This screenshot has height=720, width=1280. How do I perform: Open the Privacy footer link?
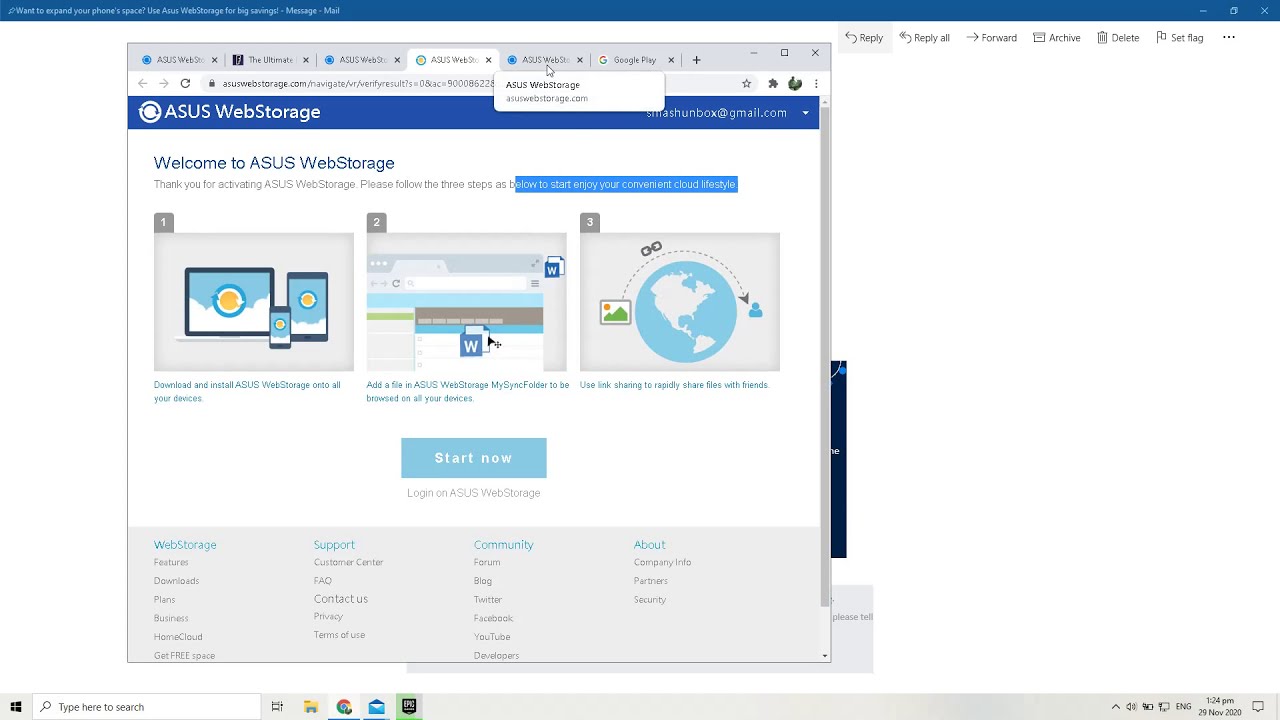pos(328,617)
